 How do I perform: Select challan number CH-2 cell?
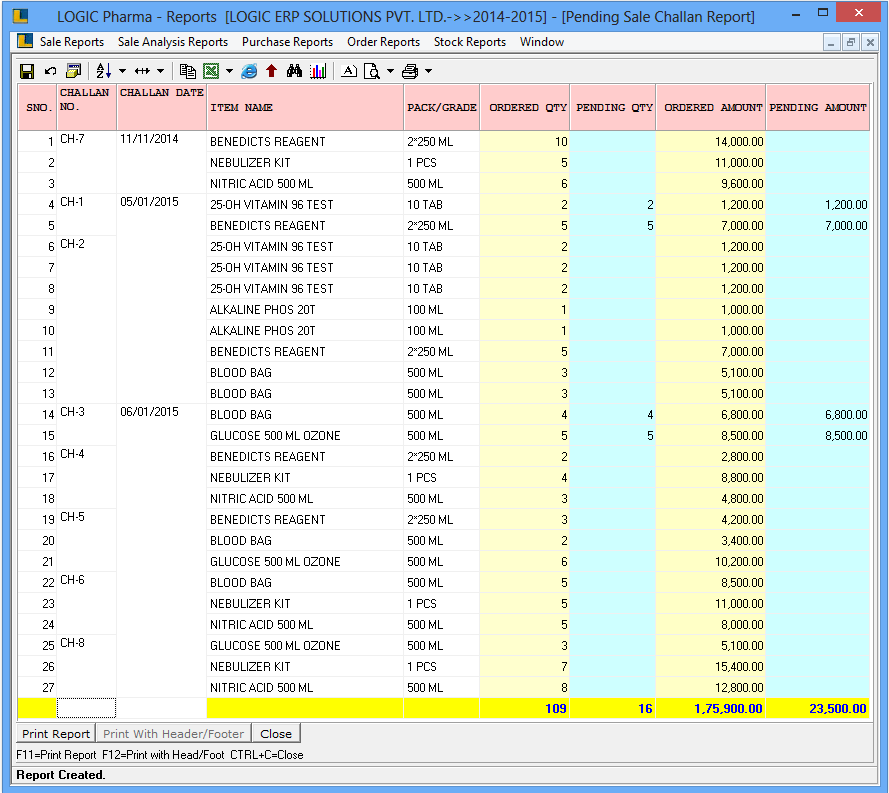click(87, 320)
